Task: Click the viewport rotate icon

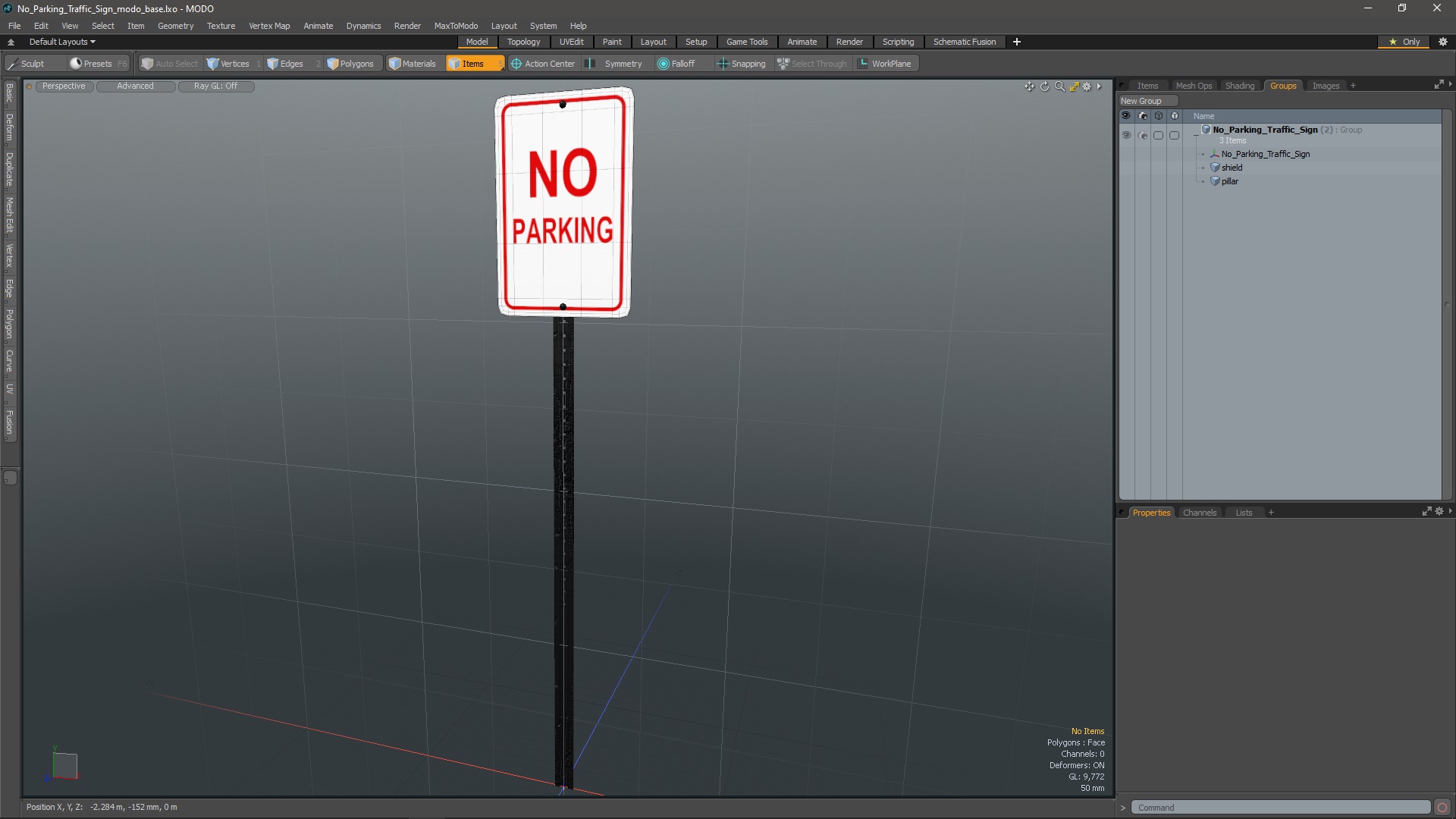Action: (1044, 86)
